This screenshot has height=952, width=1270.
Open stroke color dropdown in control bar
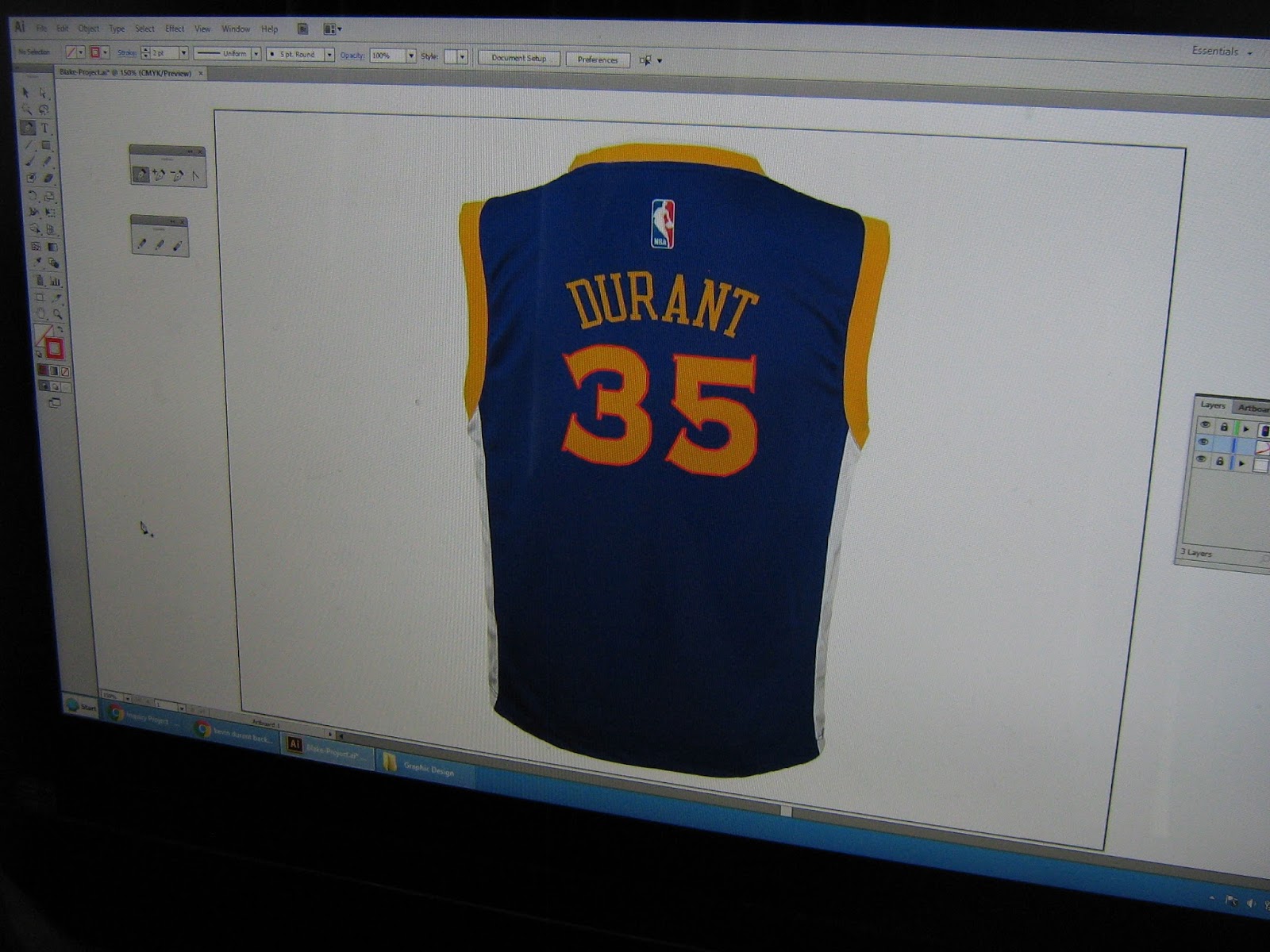coord(106,52)
